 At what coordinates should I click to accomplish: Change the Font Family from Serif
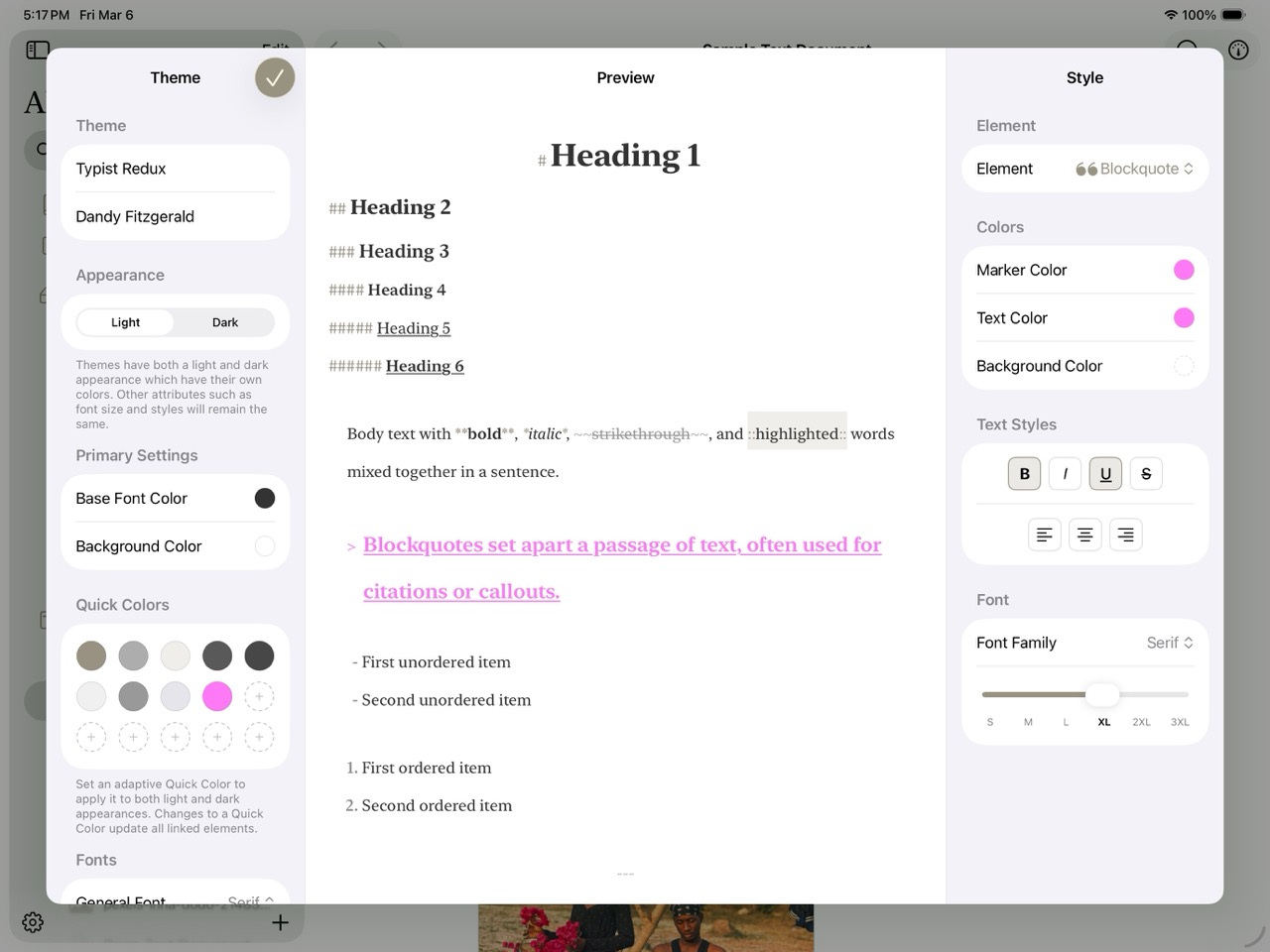1169,643
